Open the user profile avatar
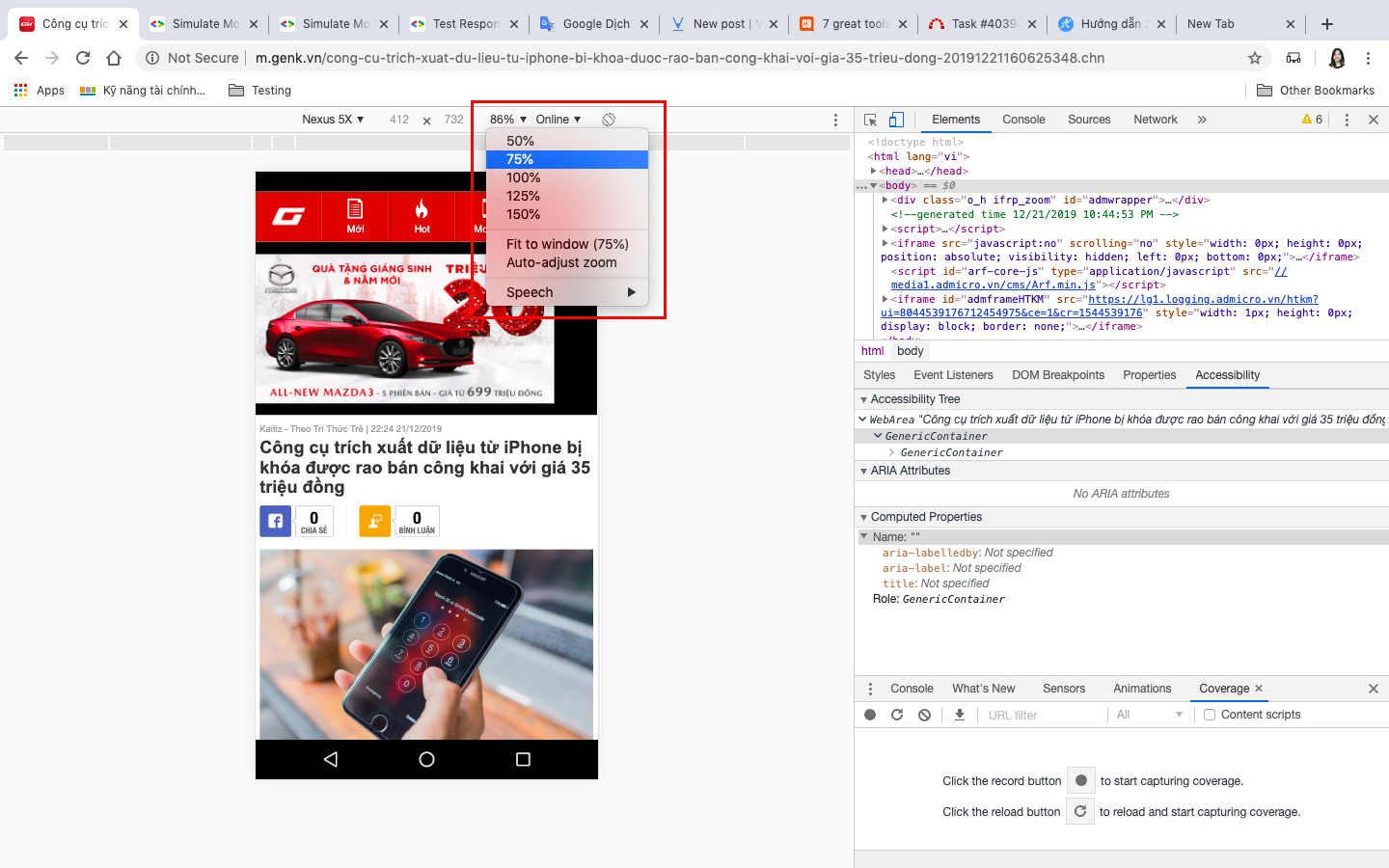Viewport: 1389px width, 868px height. coord(1337,58)
